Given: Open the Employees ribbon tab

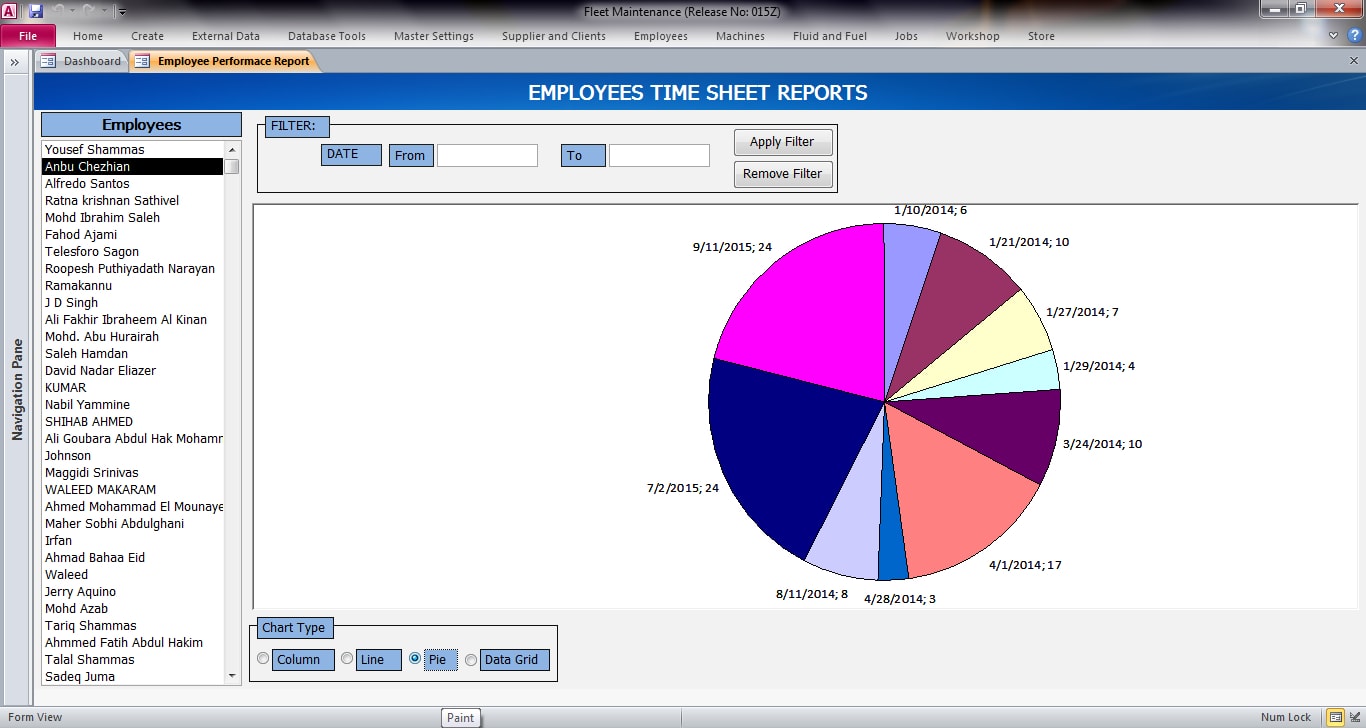Looking at the screenshot, I should click(661, 36).
